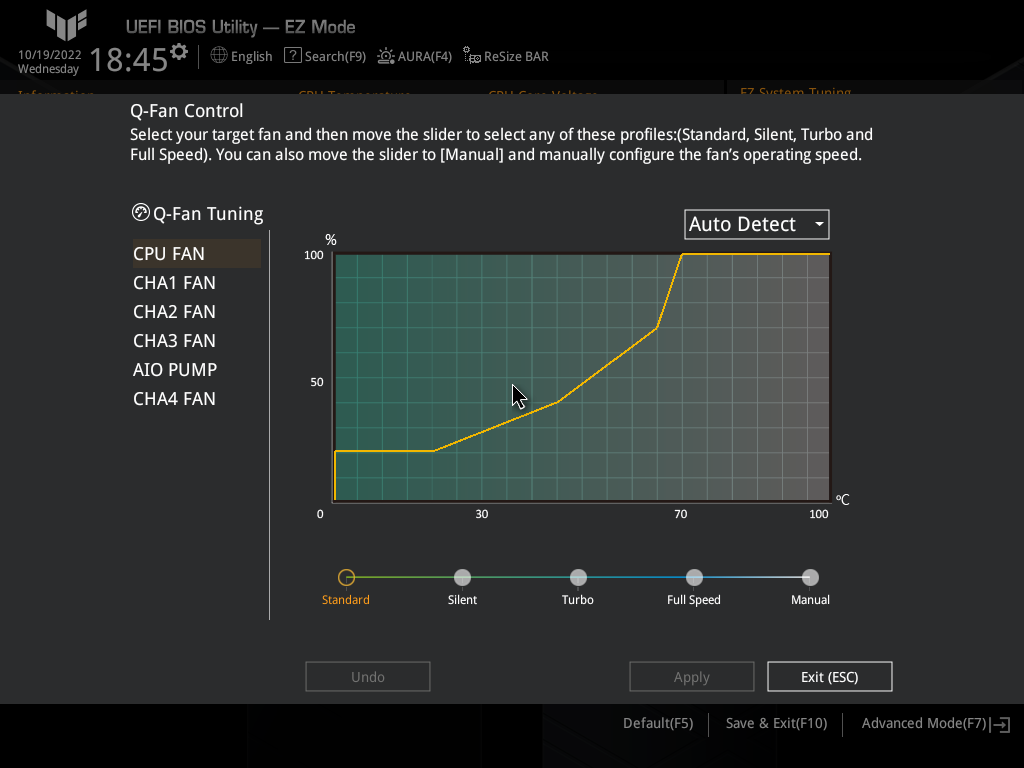1024x768 pixels.
Task: Open BIOS search with the Search(F9) icon
Action: 293,56
